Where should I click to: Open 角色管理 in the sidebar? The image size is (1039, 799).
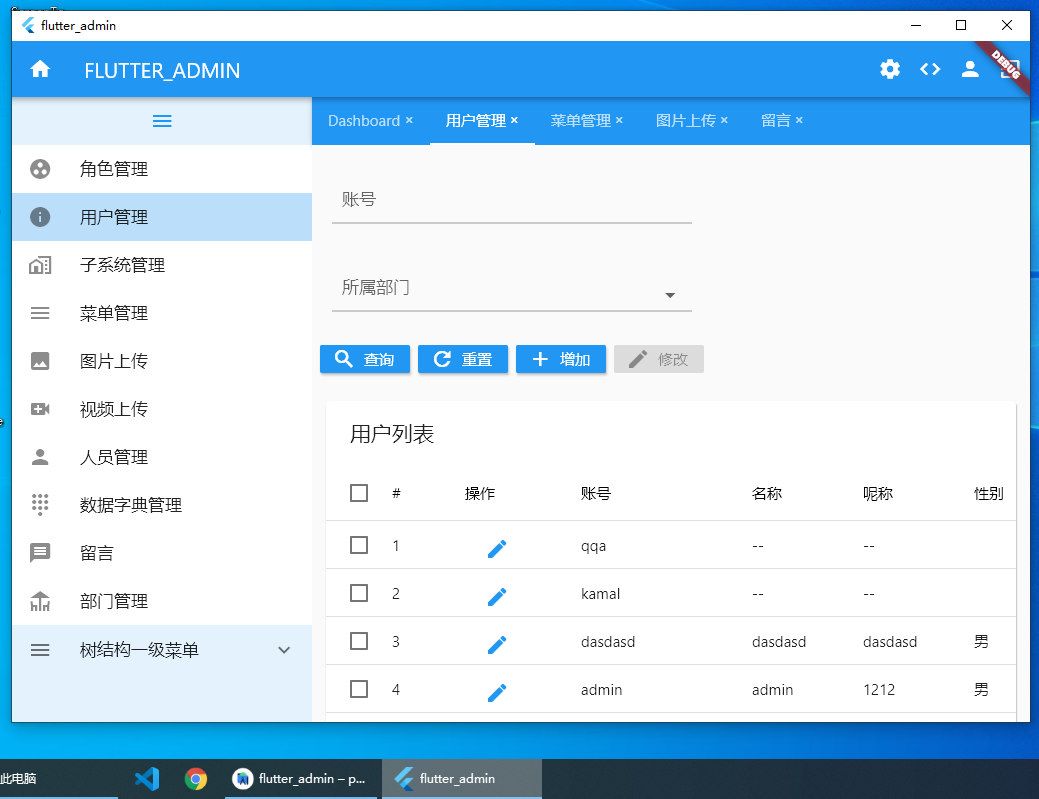162,169
